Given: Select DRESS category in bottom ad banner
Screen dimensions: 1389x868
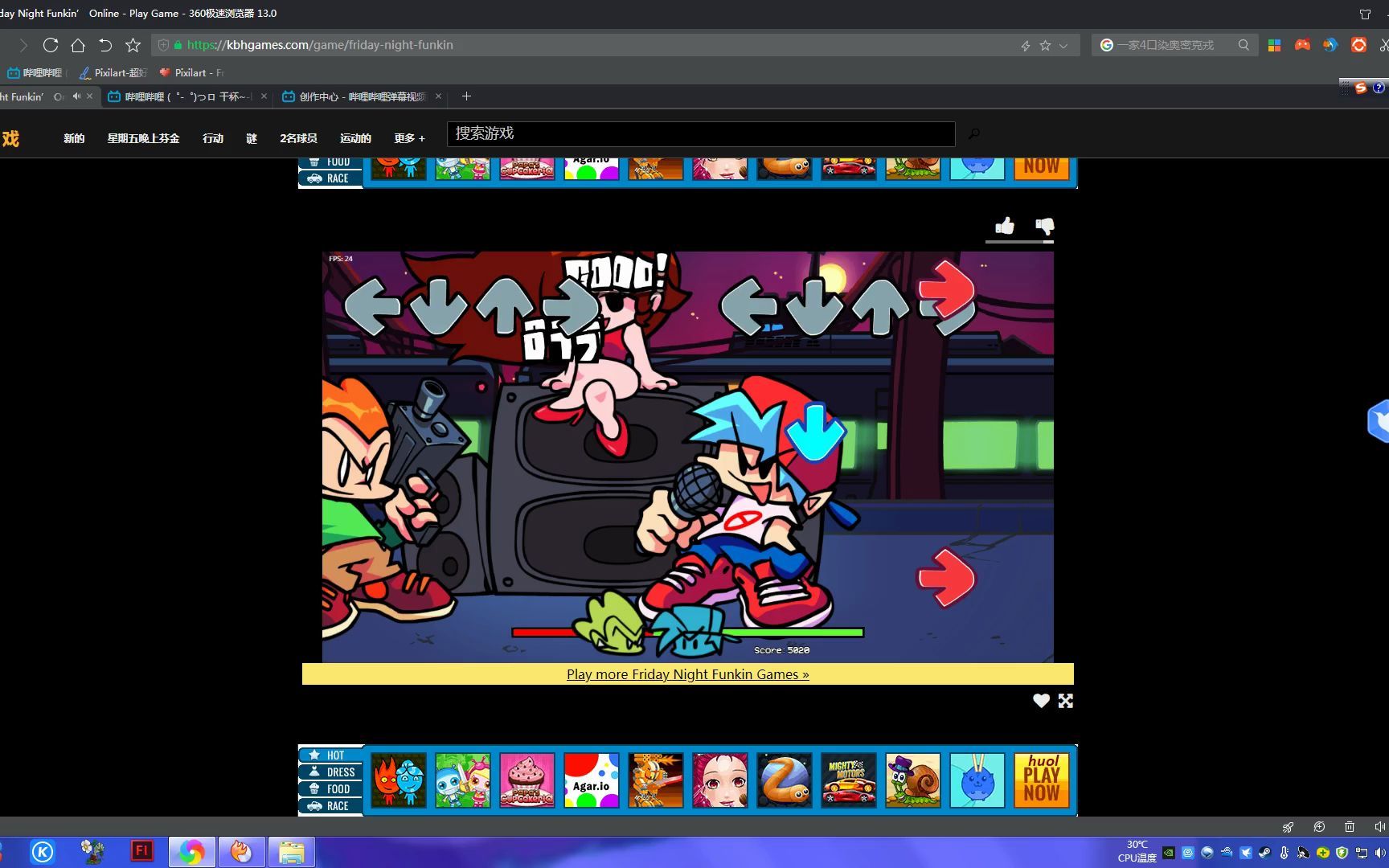Looking at the screenshot, I should point(331,772).
